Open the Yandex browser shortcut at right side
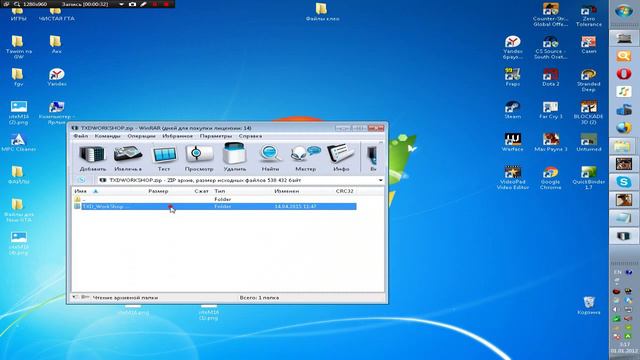Viewport: 640px width, 360px height. 513,47
